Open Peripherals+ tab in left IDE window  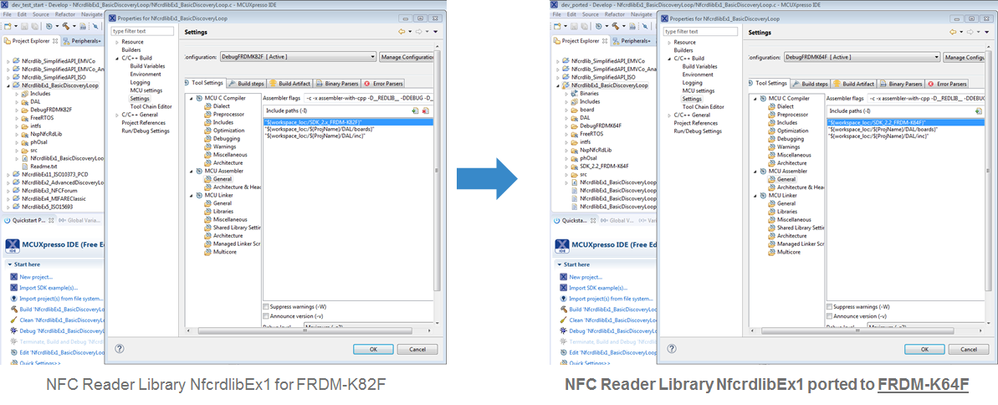[81, 41]
